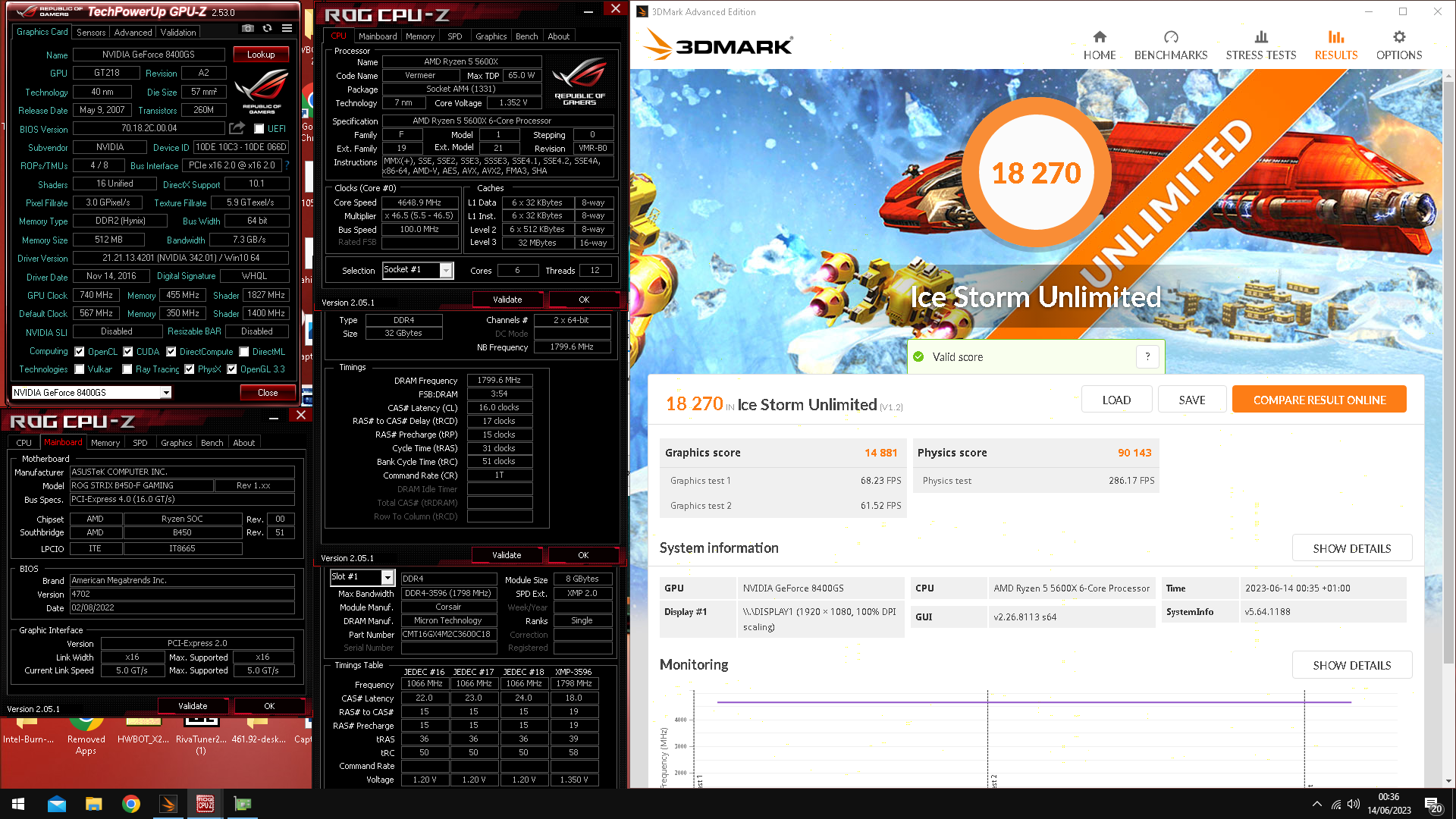Toggle the DirectML checkbox
Image resolution: width=1456 pixels, height=819 pixels.
coord(244,351)
